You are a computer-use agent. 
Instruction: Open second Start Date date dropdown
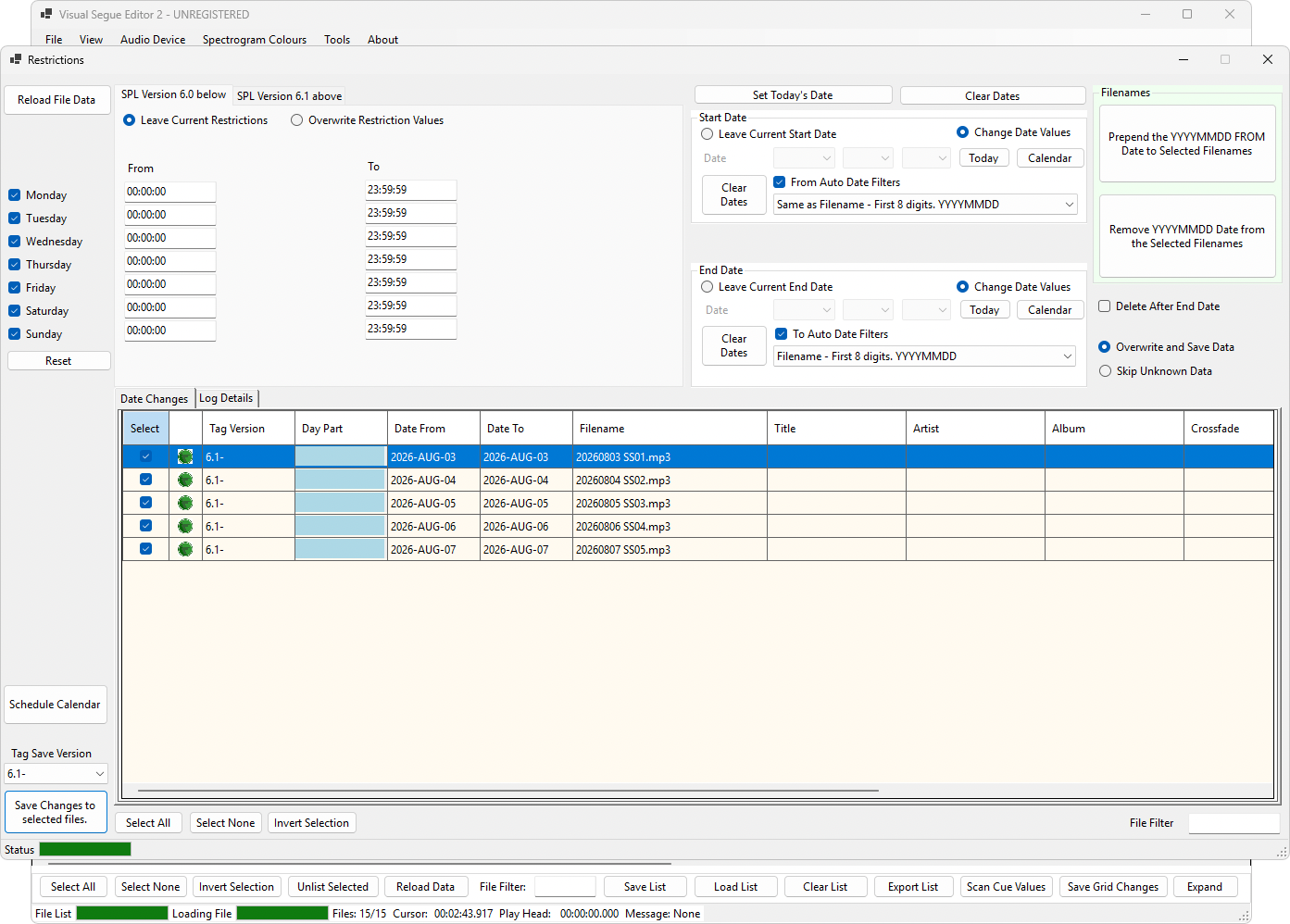click(868, 158)
